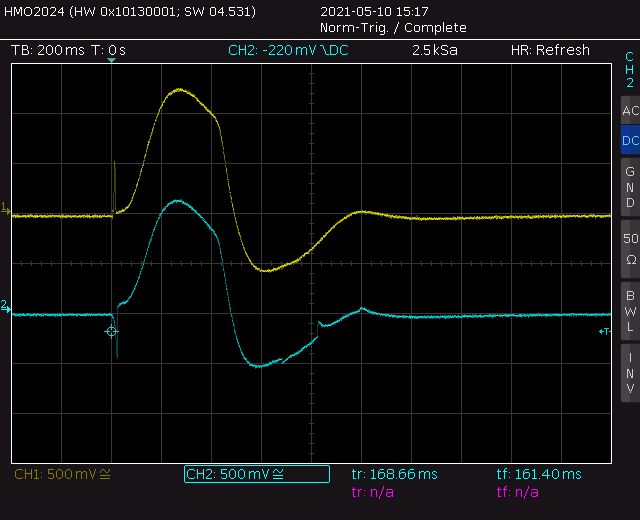Click the CH2 ground reference marker
Viewport: 640px width, 520px height.
pyautogui.click(x=5, y=306)
